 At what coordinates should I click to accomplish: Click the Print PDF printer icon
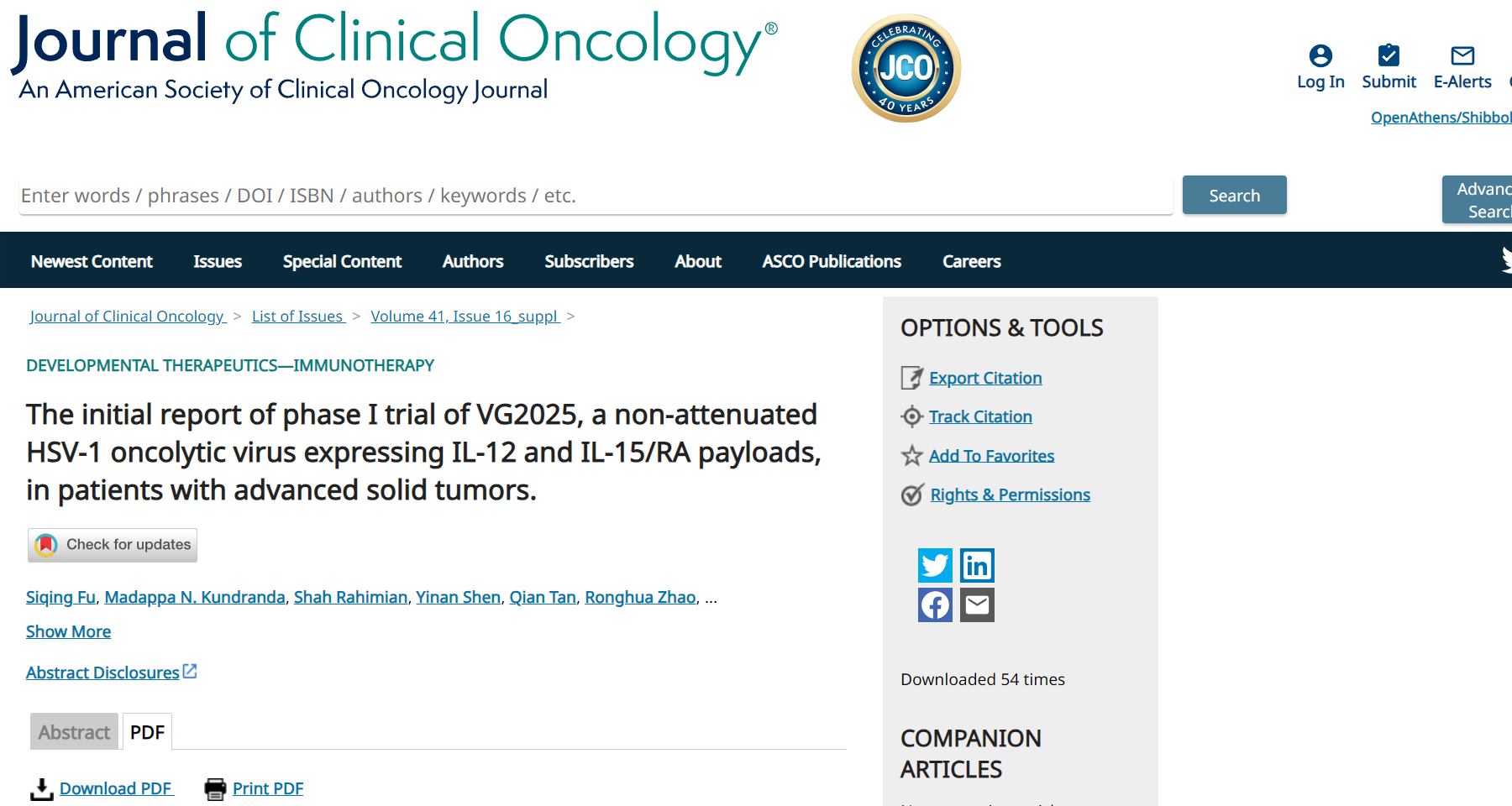click(216, 788)
